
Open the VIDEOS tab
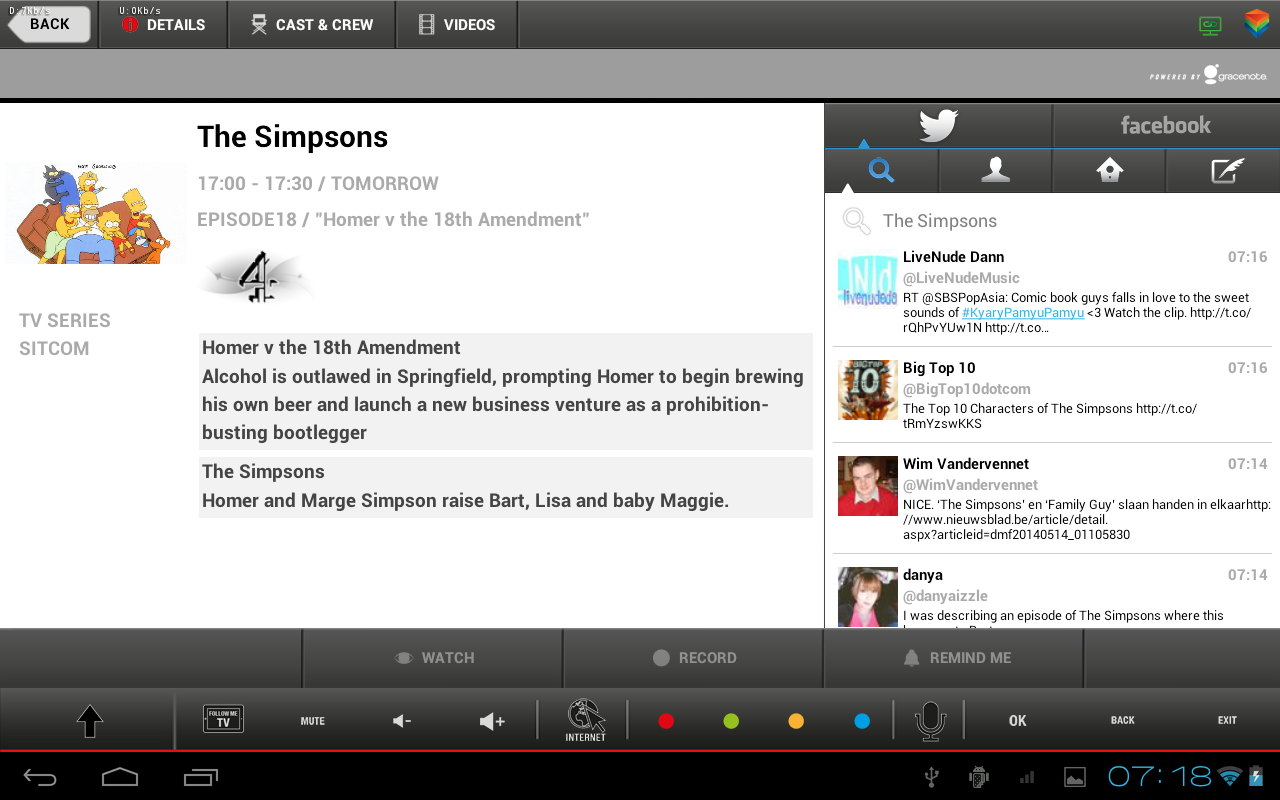(x=457, y=25)
